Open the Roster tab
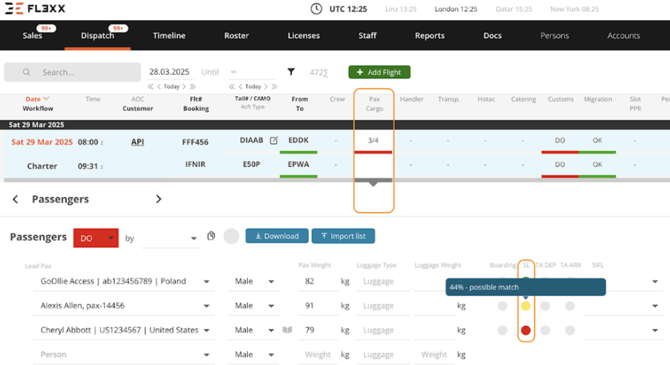The width and height of the screenshot is (670, 365). [x=236, y=35]
